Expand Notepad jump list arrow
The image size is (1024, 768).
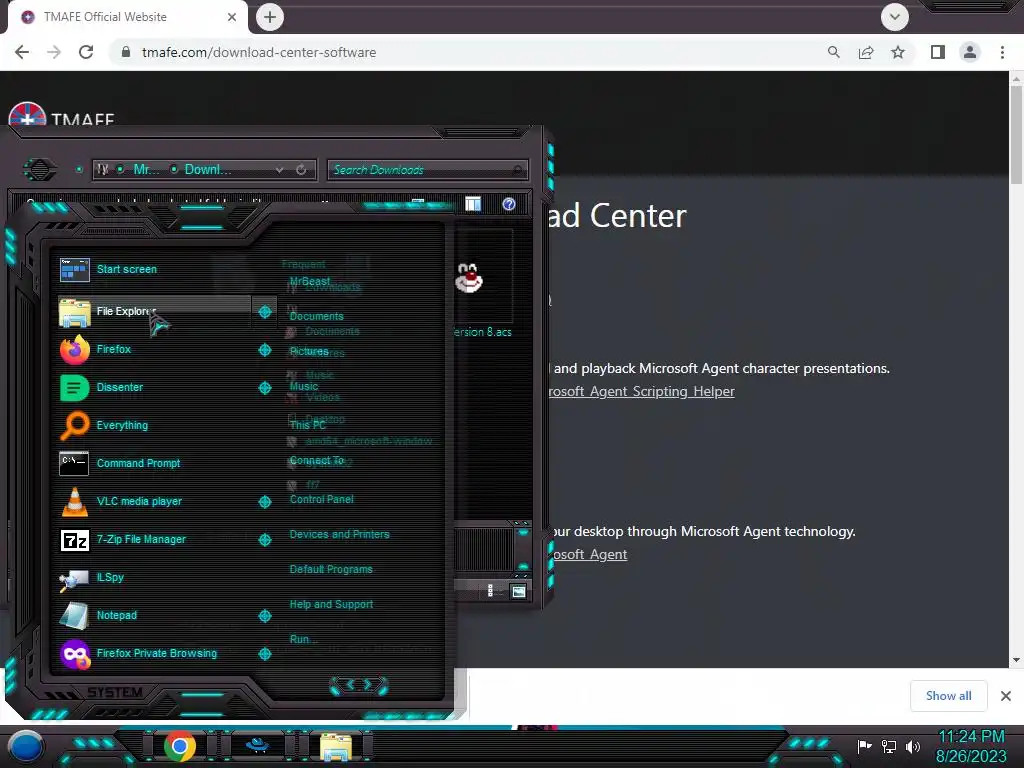[x=264, y=615]
